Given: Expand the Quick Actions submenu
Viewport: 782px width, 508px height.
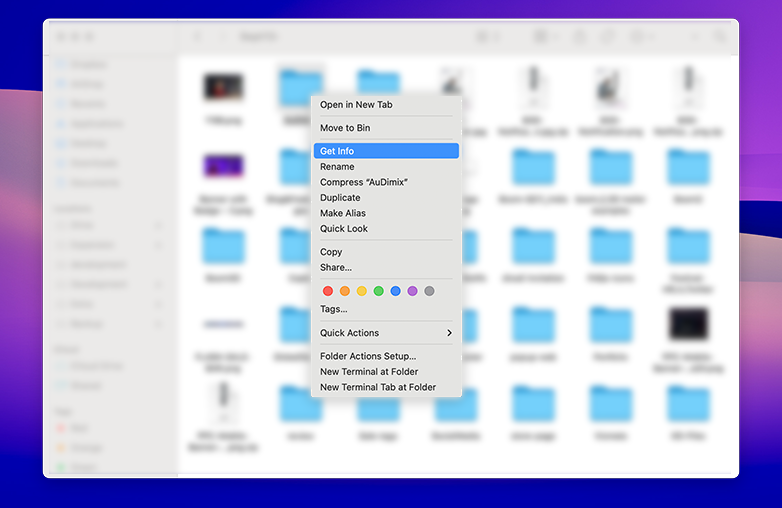Looking at the screenshot, I should click(x=386, y=333).
